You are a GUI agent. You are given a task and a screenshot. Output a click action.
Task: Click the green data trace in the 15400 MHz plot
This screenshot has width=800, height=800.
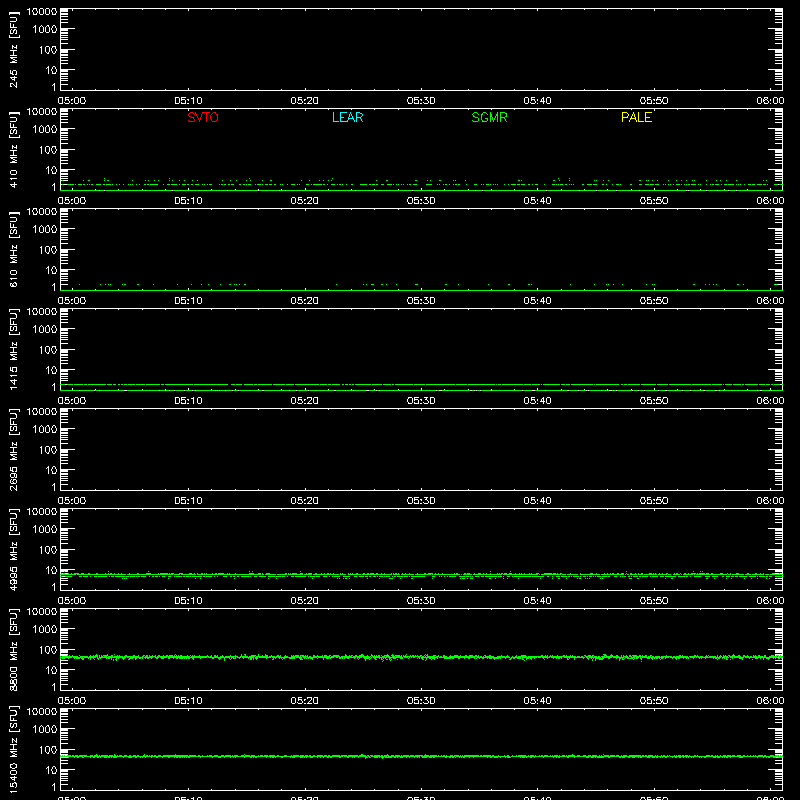pyautogui.click(x=421, y=756)
